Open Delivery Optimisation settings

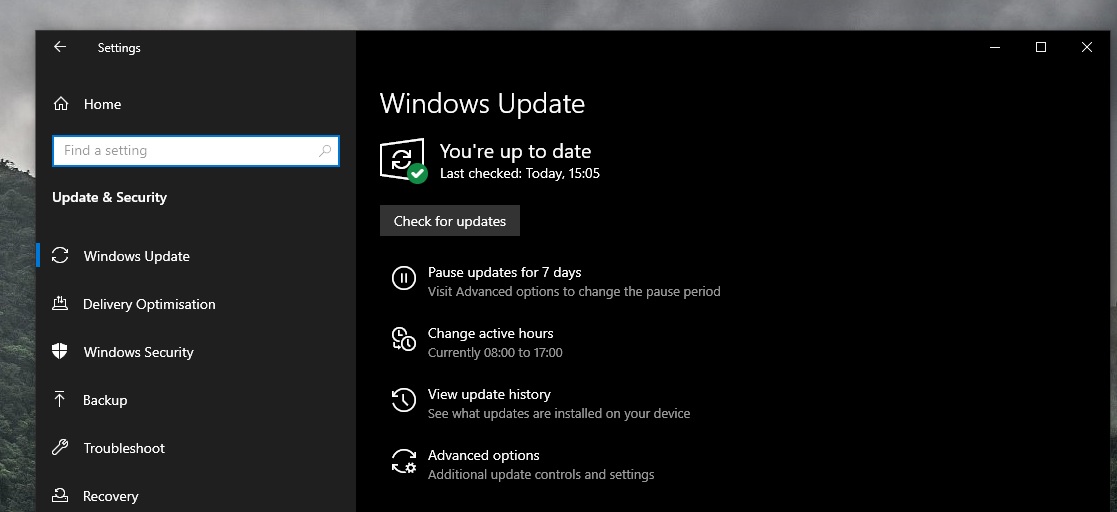(x=149, y=304)
